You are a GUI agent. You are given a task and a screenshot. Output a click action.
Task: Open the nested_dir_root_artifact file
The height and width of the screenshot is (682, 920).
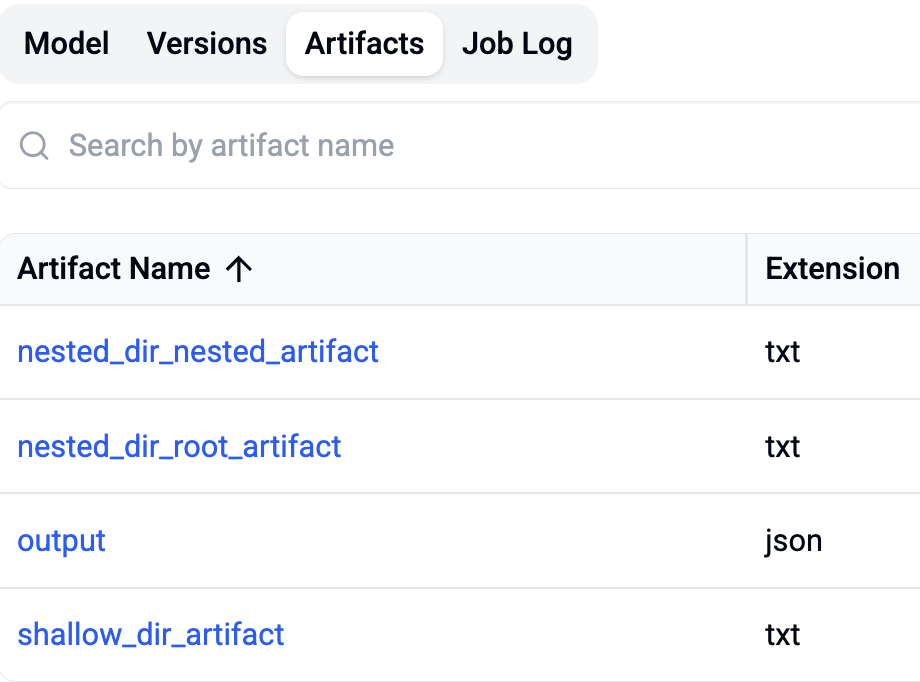click(179, 447)
